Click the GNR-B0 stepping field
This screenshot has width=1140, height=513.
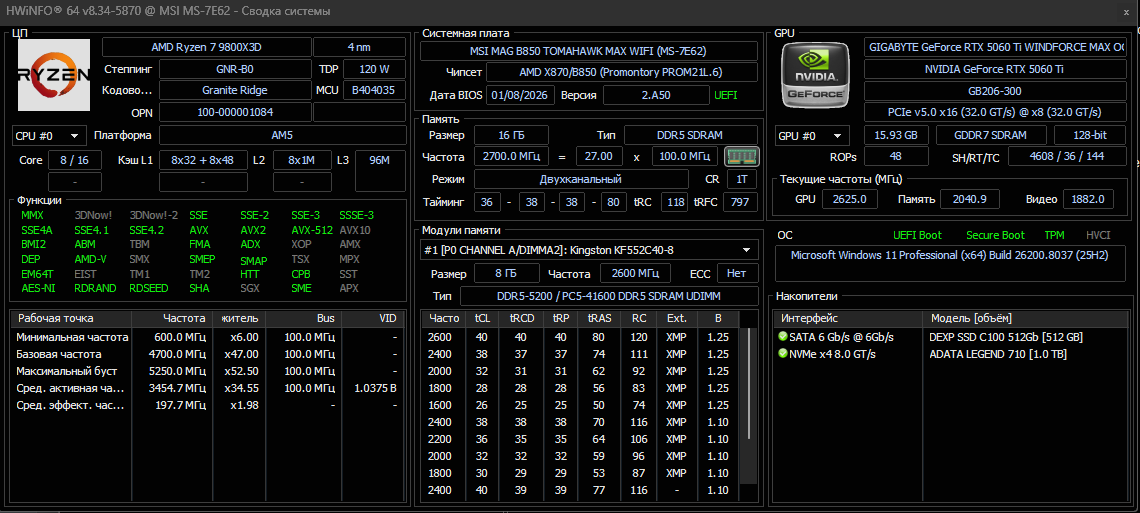coord(235,70)
